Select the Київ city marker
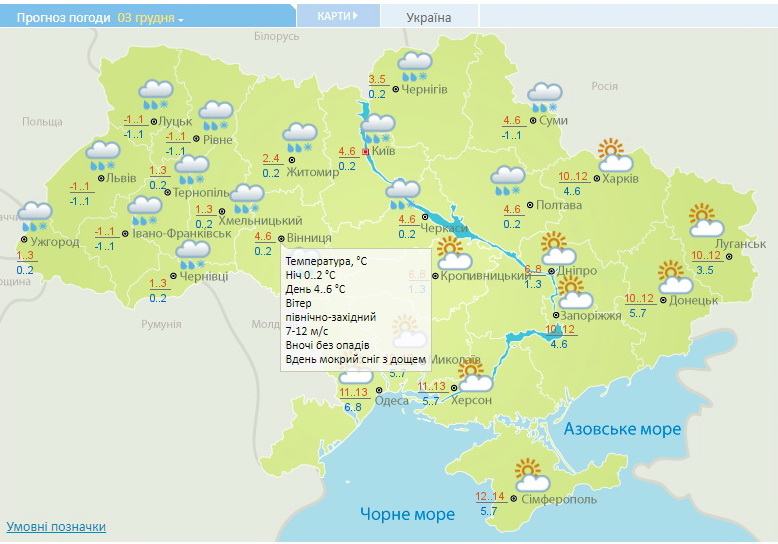This screenshot has width=778, height=544. point(366,152)
